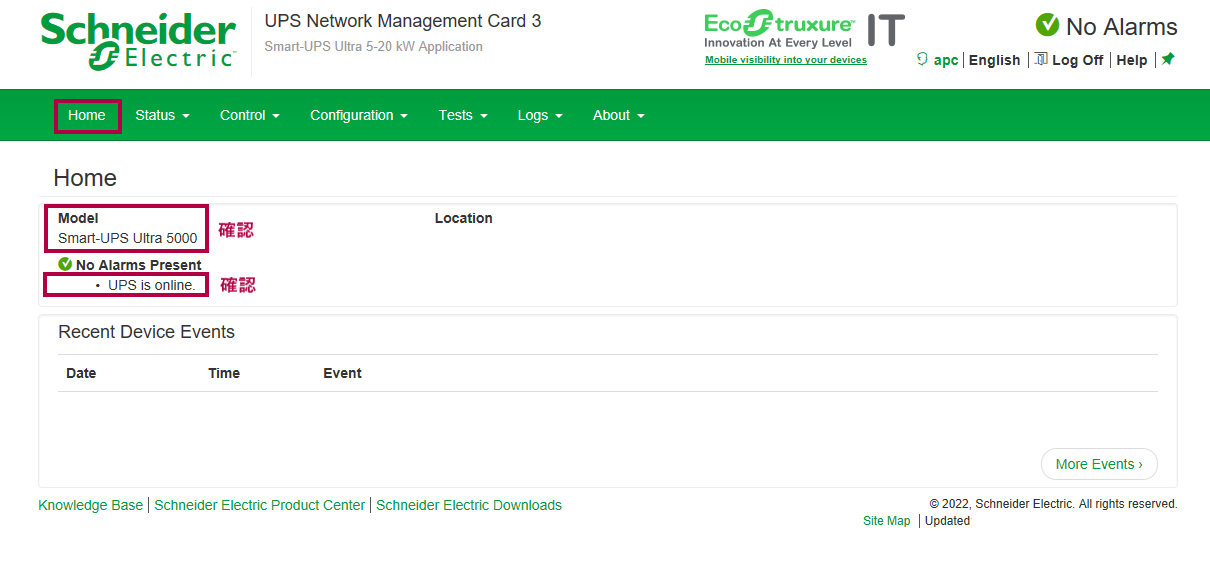Click the UPS Network Management Card 3 title
The width and height of the screenshot is (1210, 581).
403,21
